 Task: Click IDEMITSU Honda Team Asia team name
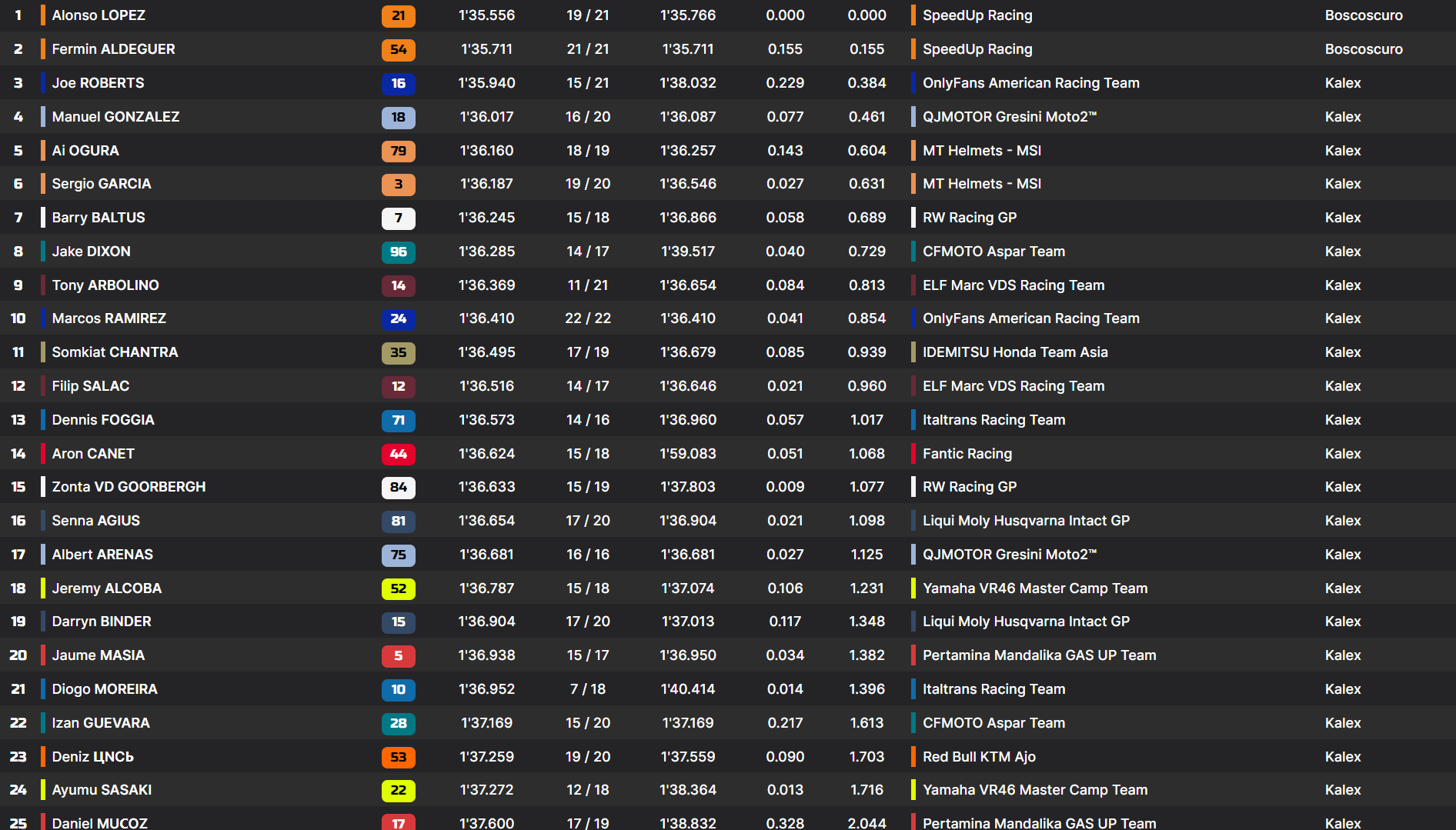point(1015,352)
